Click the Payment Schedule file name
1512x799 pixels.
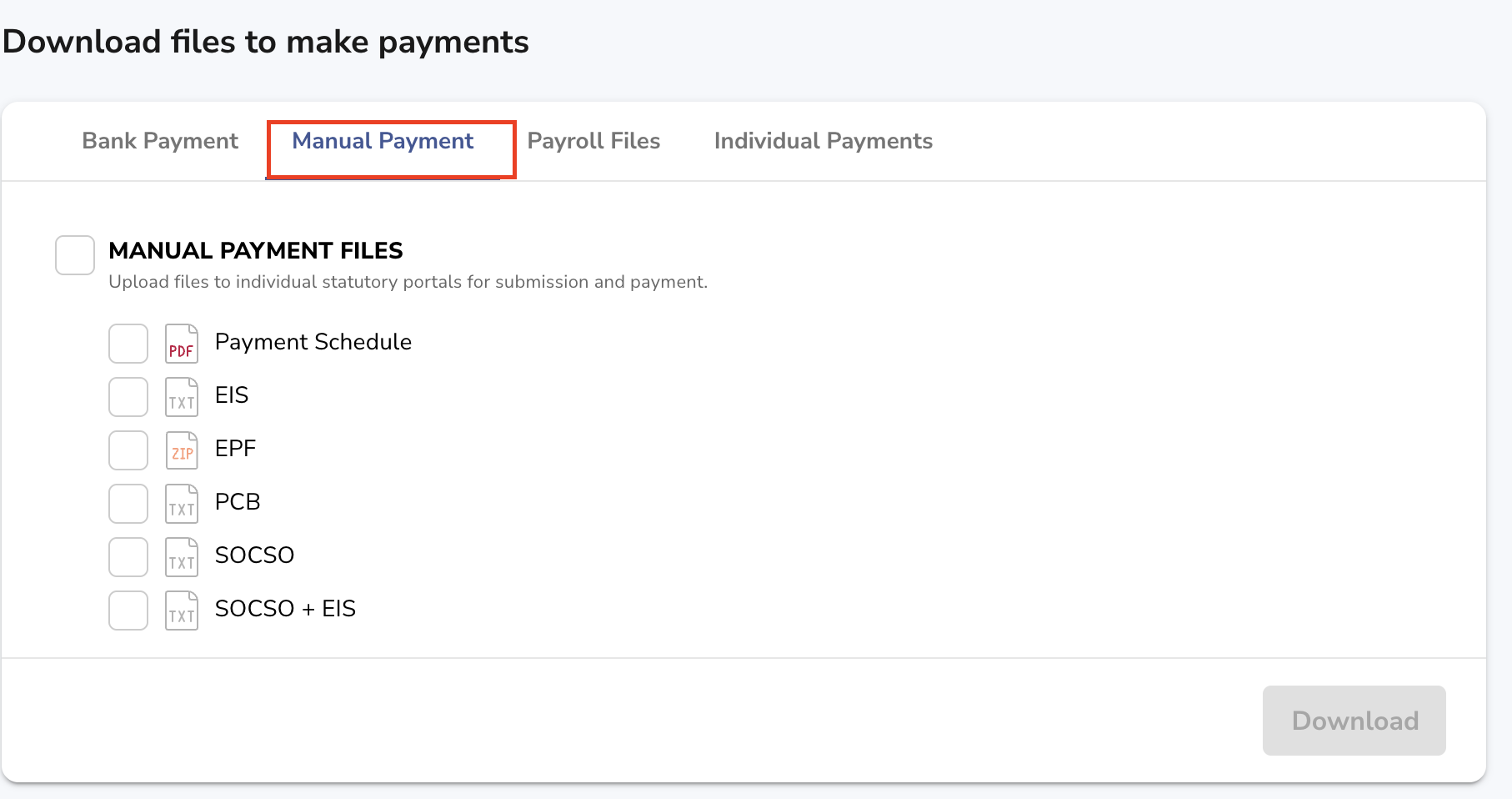pos(313,342)
